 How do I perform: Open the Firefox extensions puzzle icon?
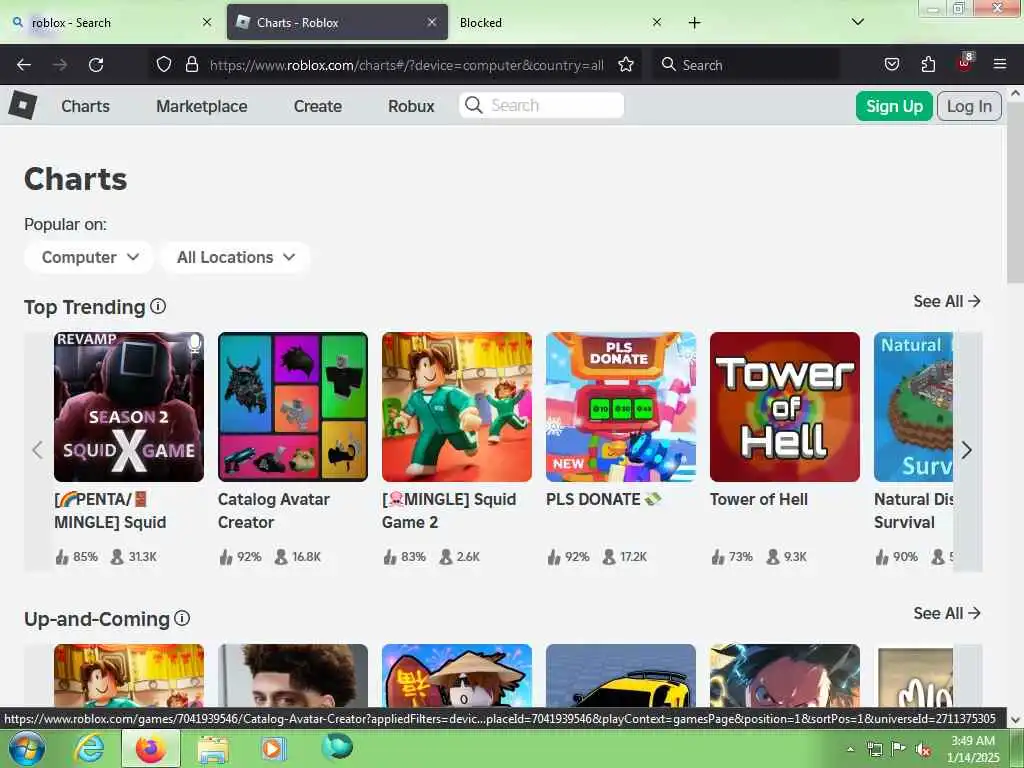click(x=928, y=65)
